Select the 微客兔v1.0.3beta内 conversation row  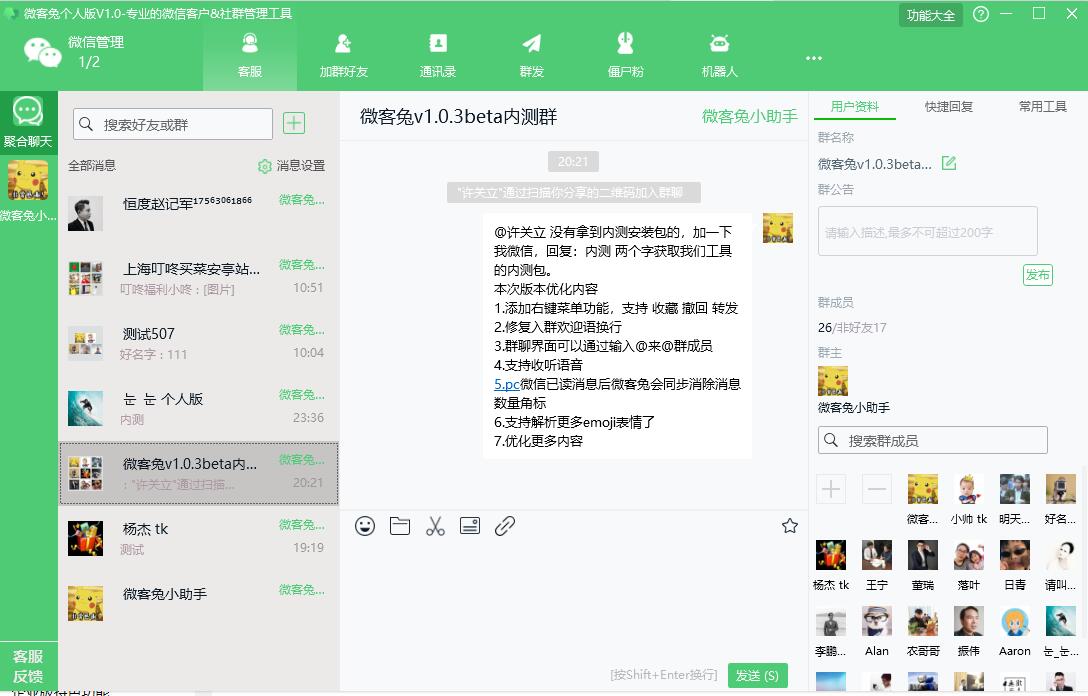click(x=198, y=473)
